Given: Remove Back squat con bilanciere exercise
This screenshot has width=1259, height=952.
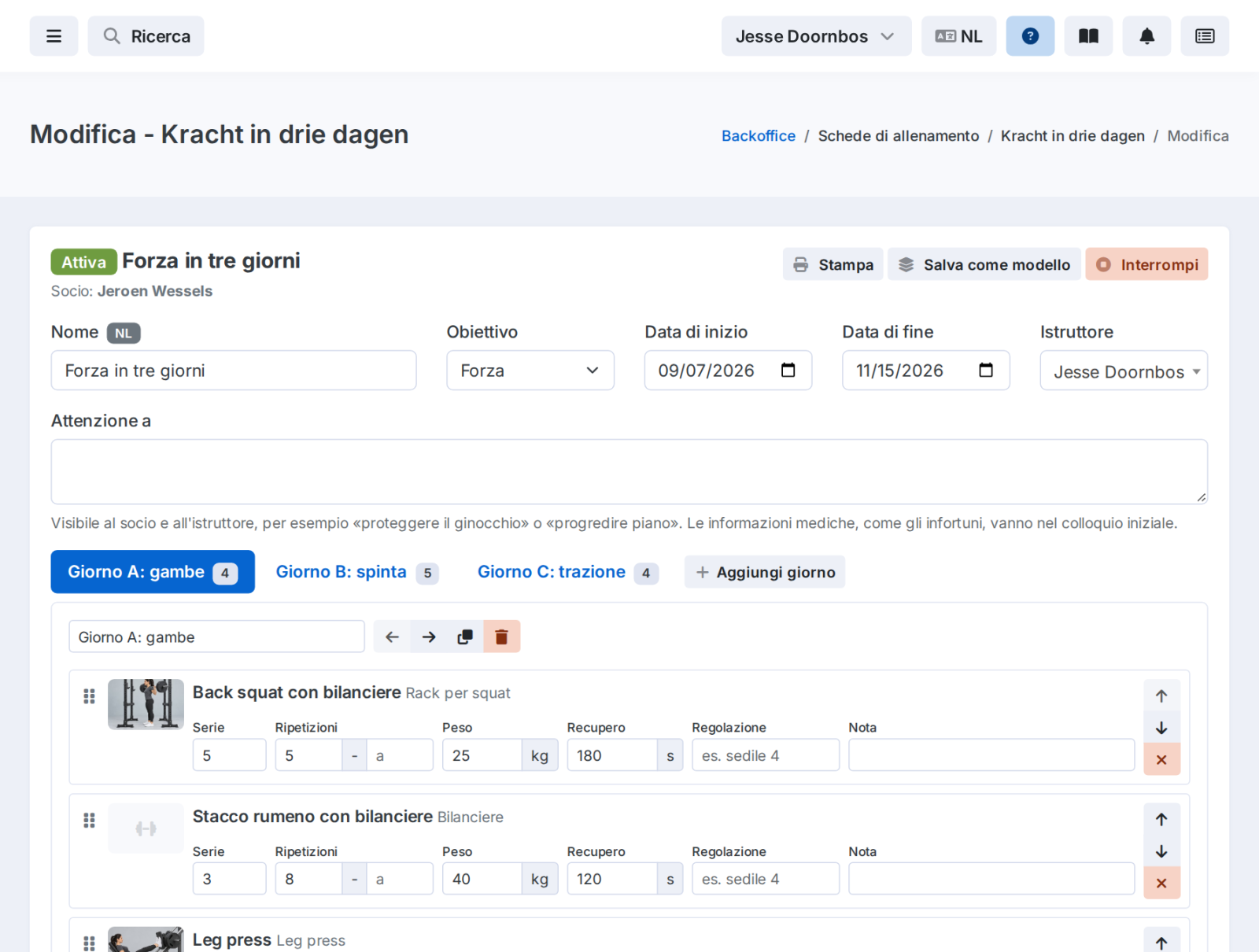Looking at the screenshot, I should pos(1161,759).
